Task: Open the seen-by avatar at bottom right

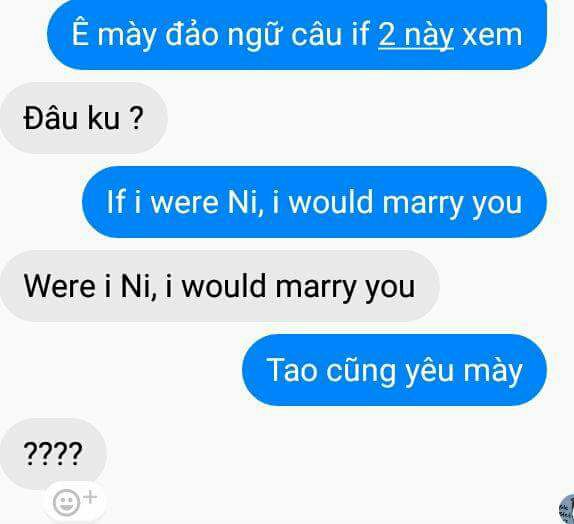Action: [x=567, y=508]
